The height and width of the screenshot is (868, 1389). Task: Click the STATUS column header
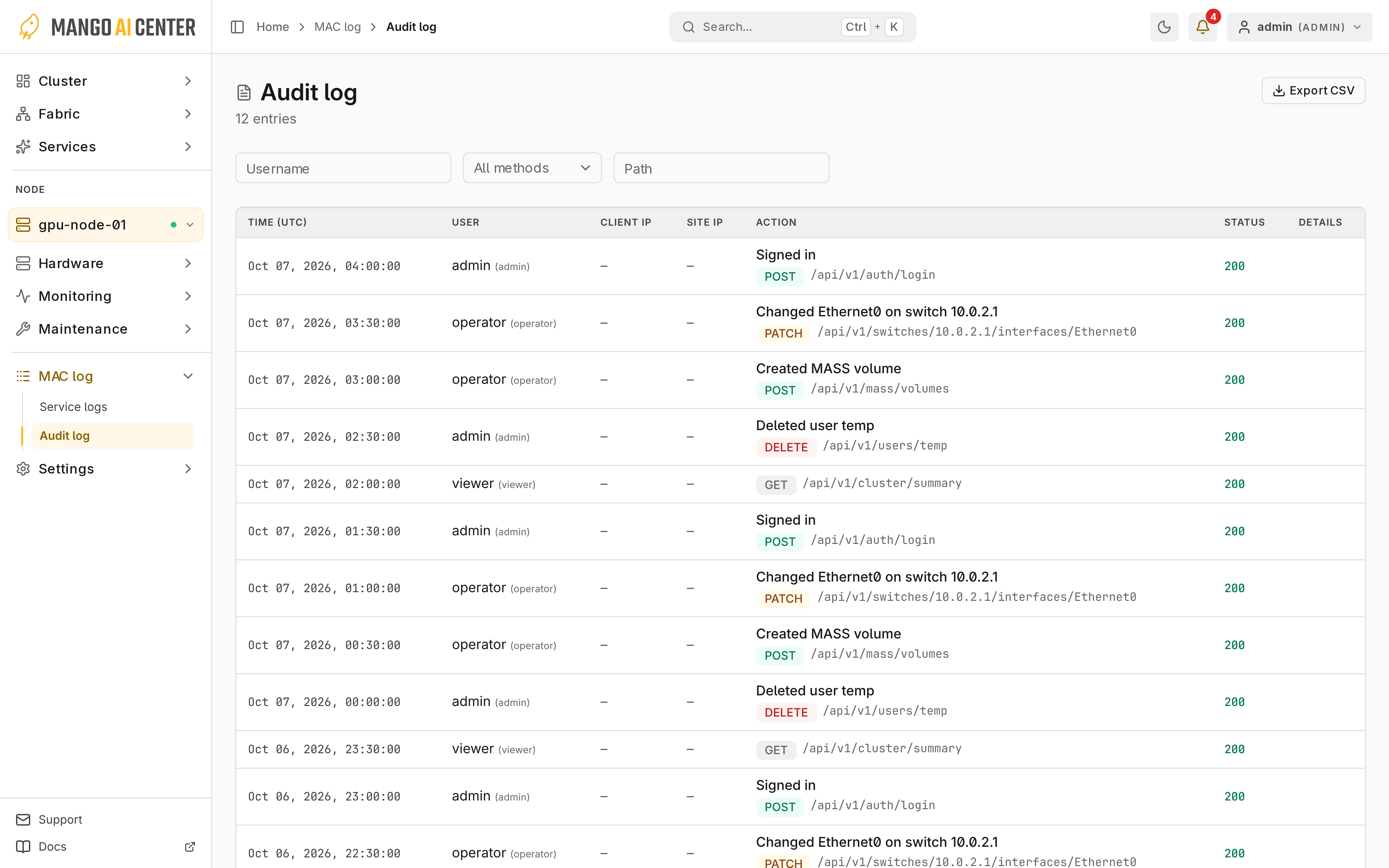[1244, 222]
